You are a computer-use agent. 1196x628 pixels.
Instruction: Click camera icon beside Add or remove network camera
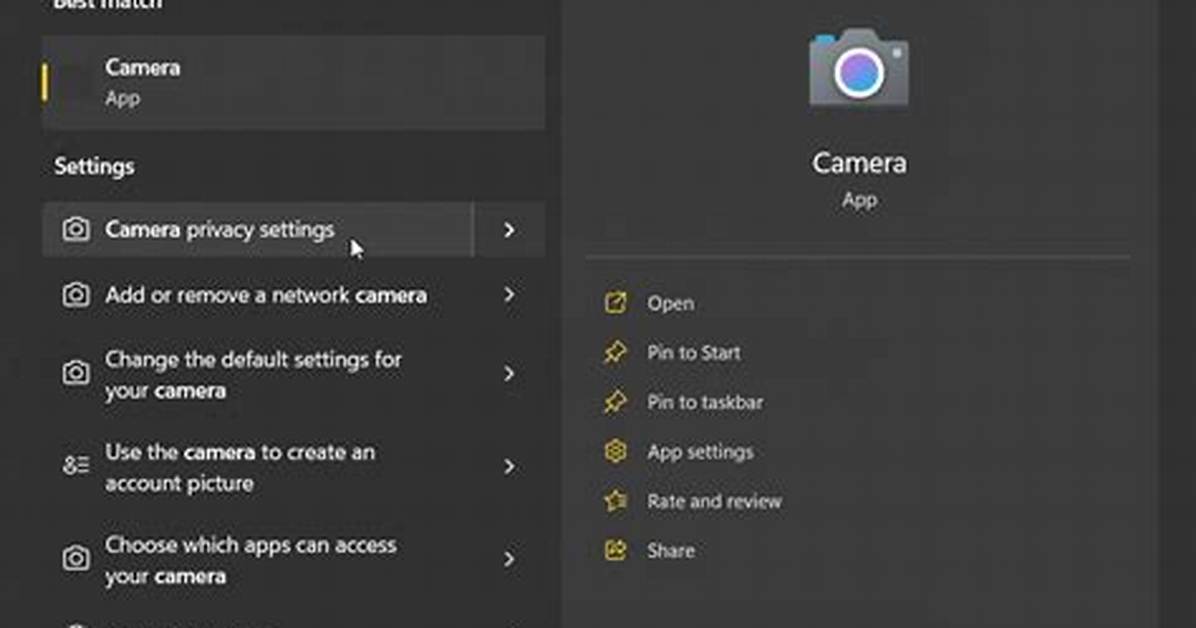(x=76, y=295)
